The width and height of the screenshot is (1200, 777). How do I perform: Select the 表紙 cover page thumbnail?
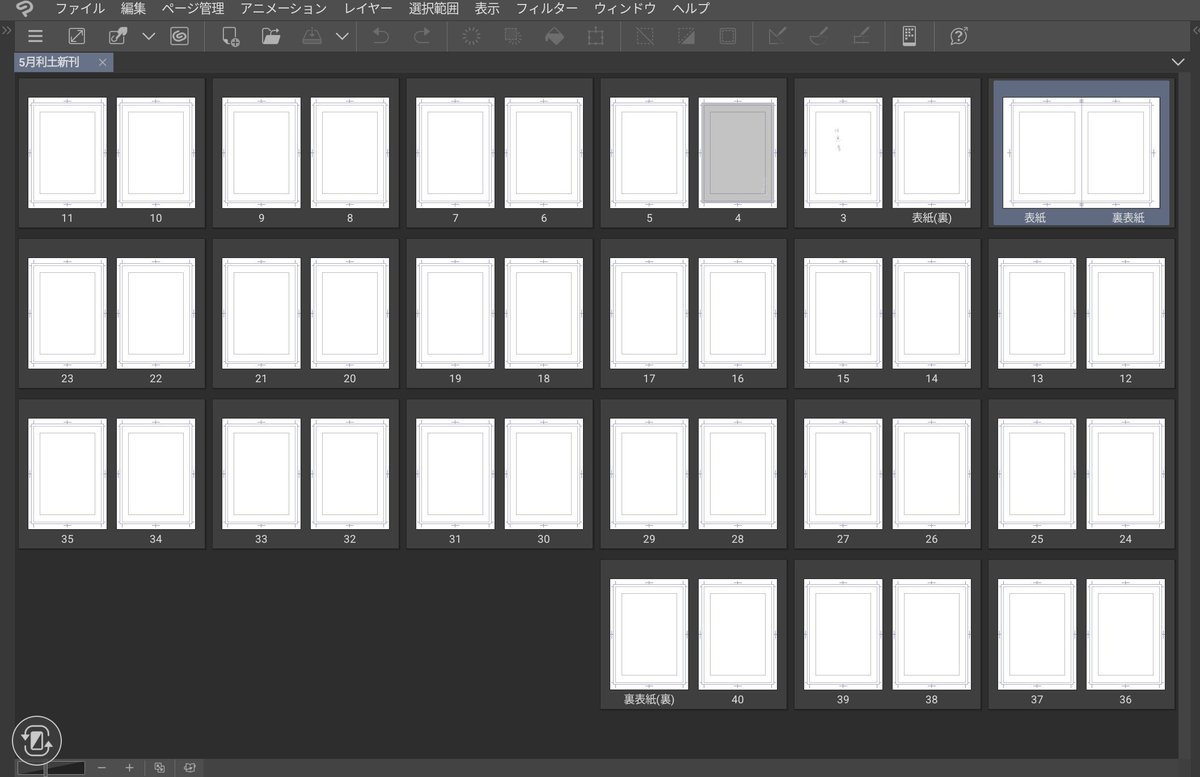coord(1040,153)
